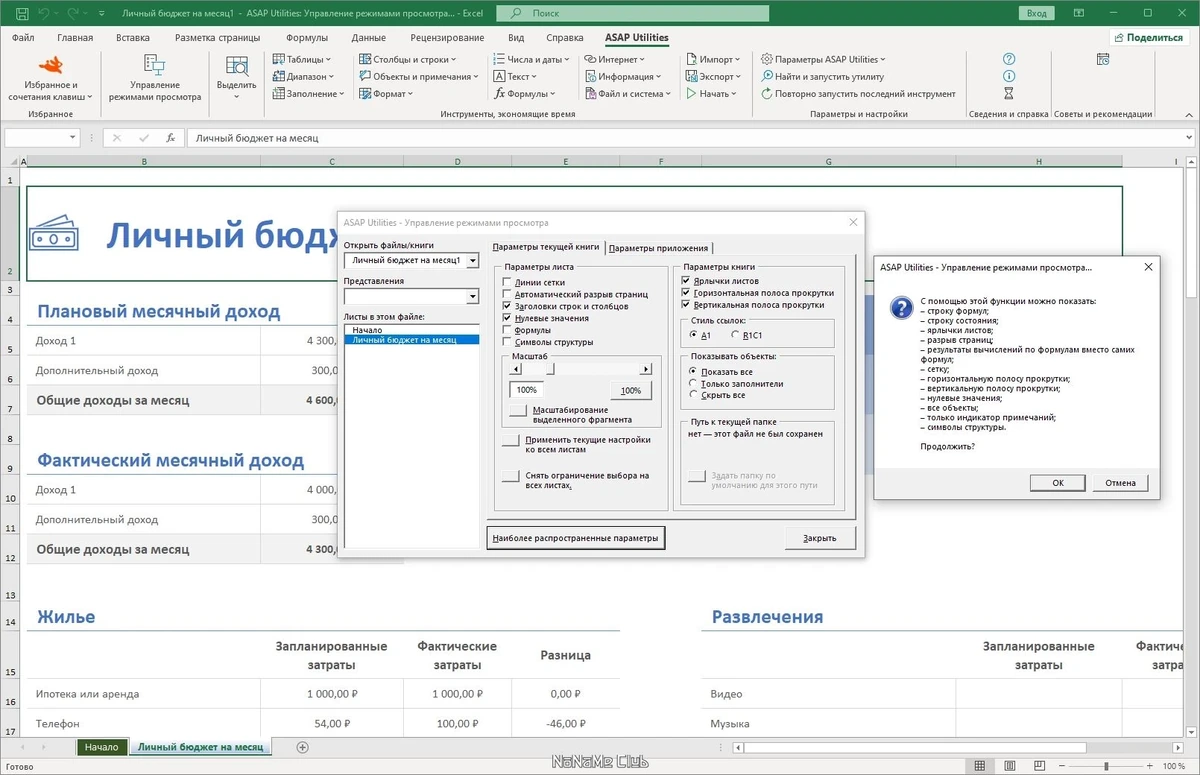Enable Символы структуры checkbox
Screen dimensions: 1200x775
[x=507, y=342]
